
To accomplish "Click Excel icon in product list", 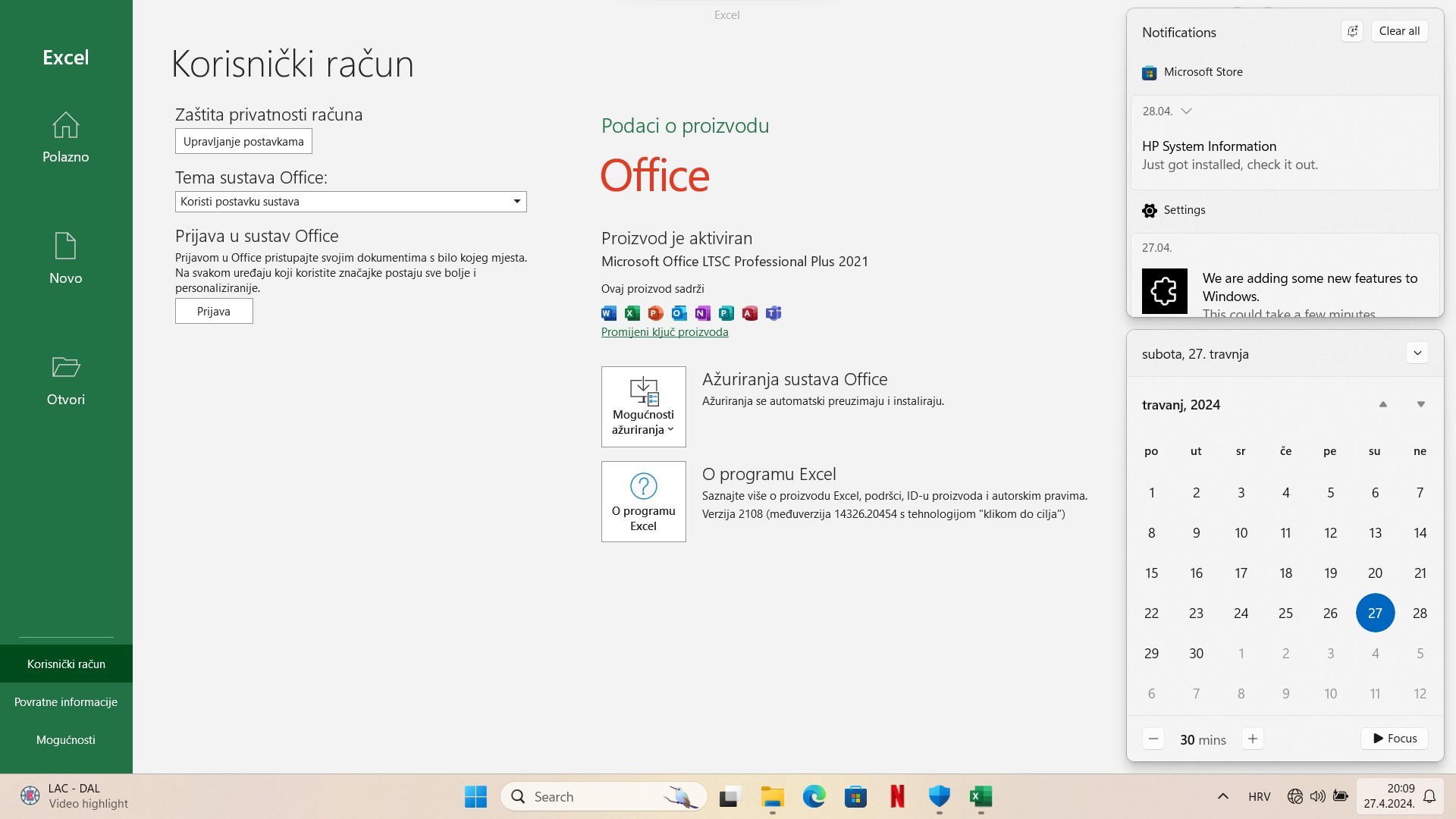I will pyautogui.click(x=632, y=312).
